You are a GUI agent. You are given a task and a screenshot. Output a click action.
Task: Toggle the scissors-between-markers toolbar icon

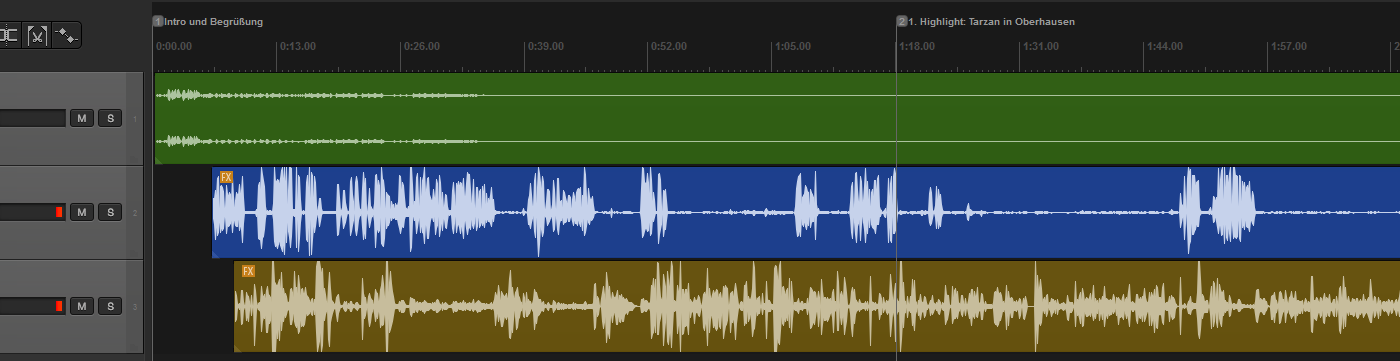pyautogui.click(x=37, y=36)
